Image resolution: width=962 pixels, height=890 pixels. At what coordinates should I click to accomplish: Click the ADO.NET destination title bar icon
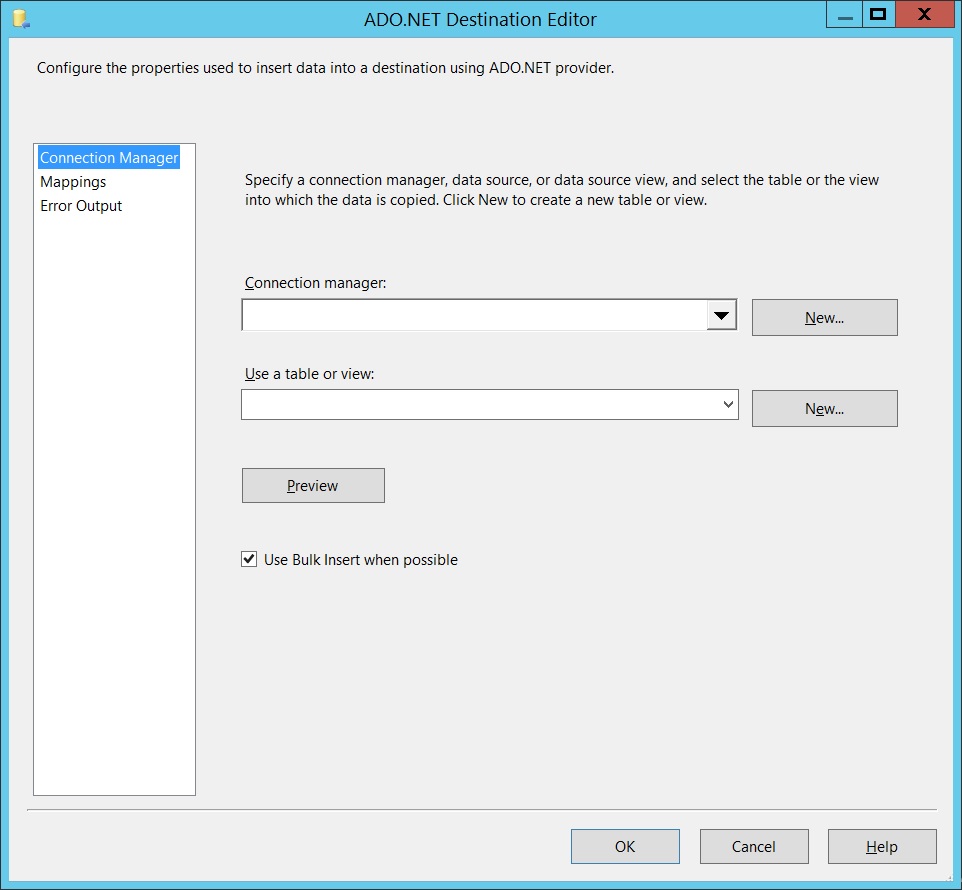(21, 19)
